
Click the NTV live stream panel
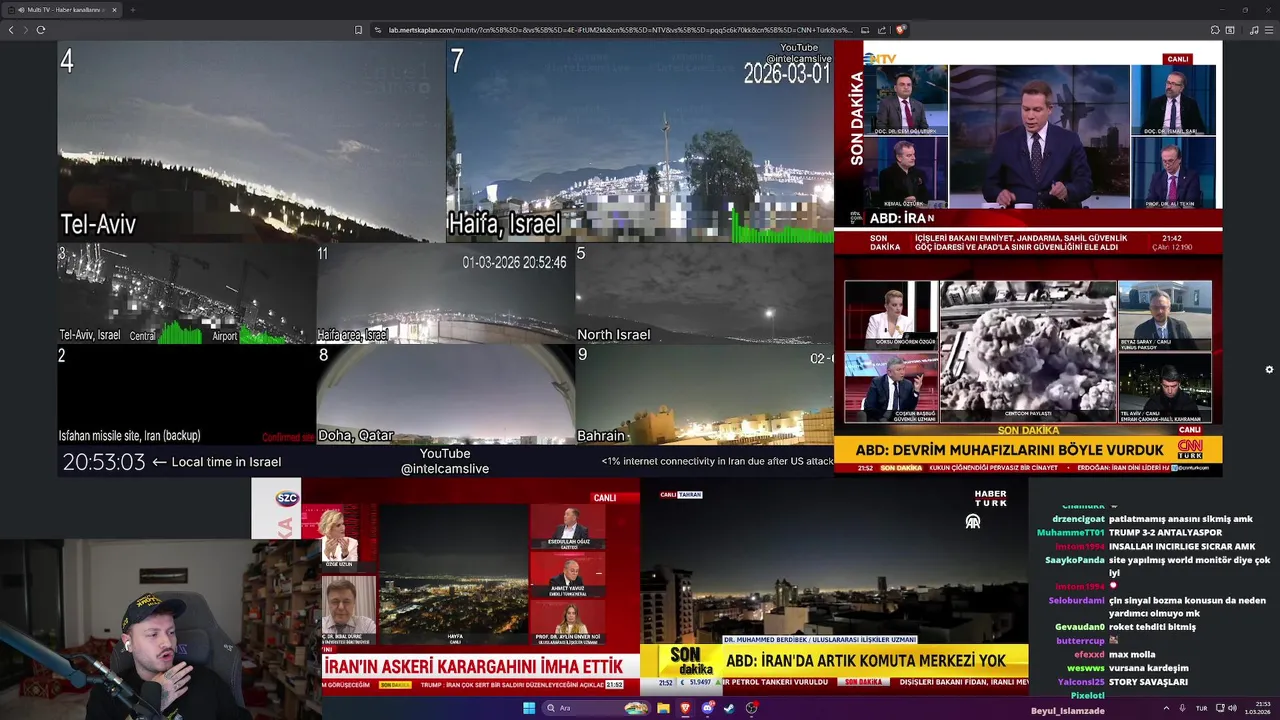pos(1028,148)
